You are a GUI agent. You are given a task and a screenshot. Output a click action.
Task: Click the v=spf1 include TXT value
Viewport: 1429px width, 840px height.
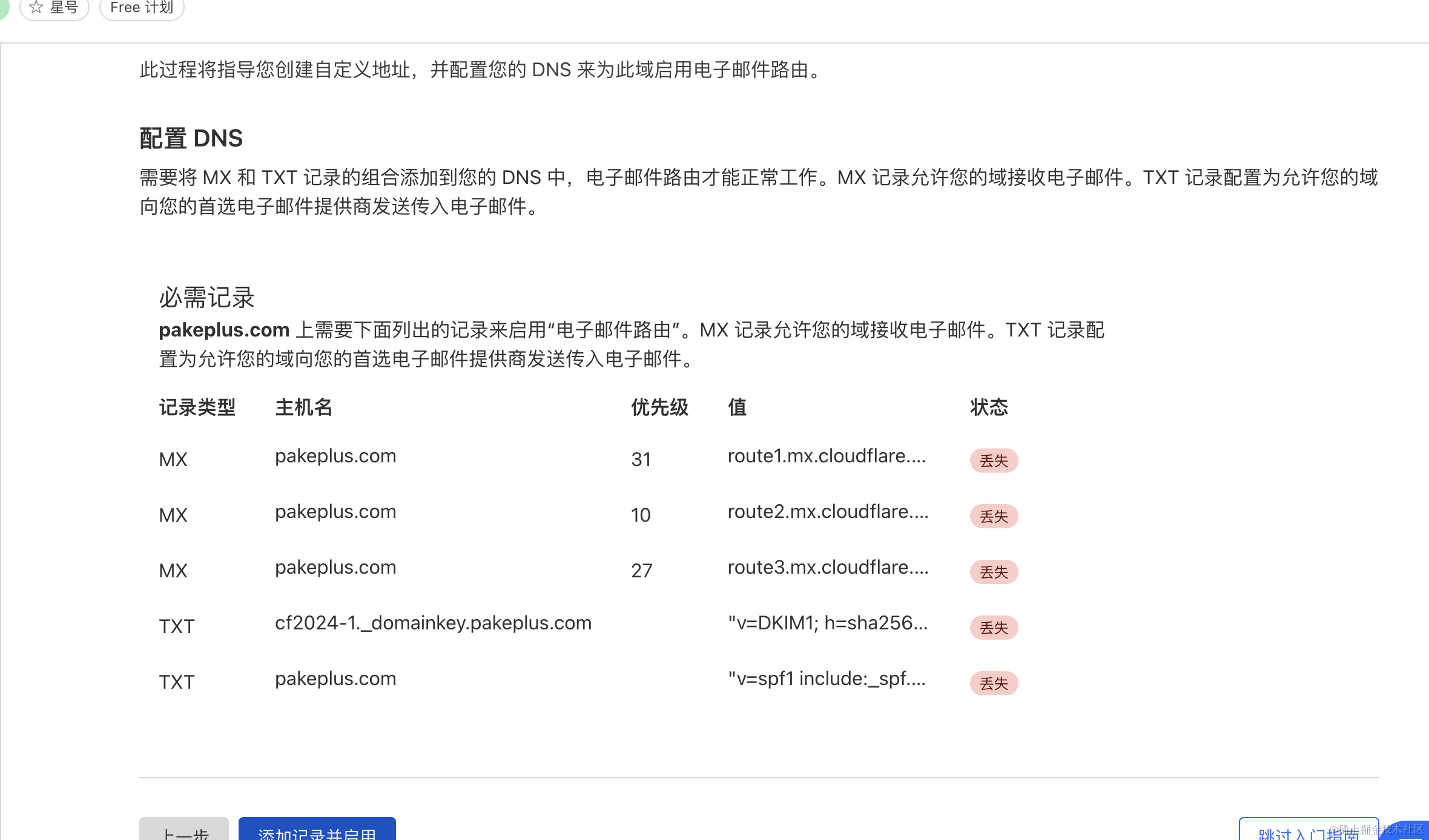[x=827, y=678]
